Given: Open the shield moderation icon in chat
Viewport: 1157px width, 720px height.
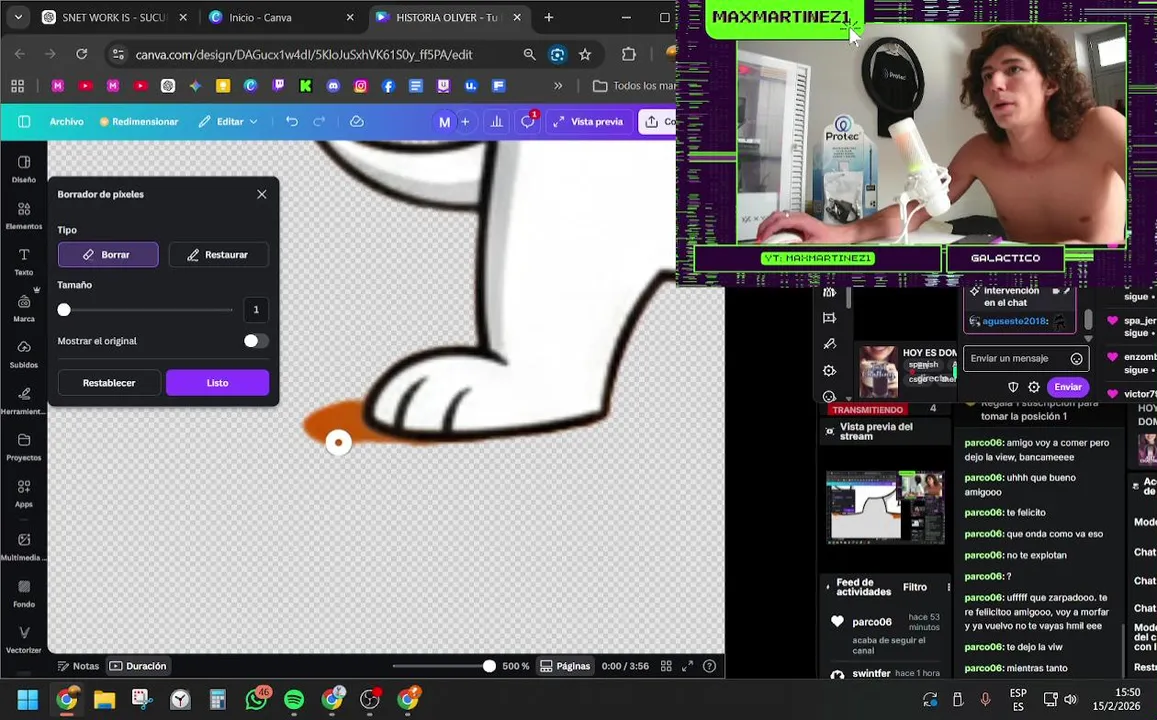Looking at the screenshot, I should pyautogui.click(x=1013, y=387).
